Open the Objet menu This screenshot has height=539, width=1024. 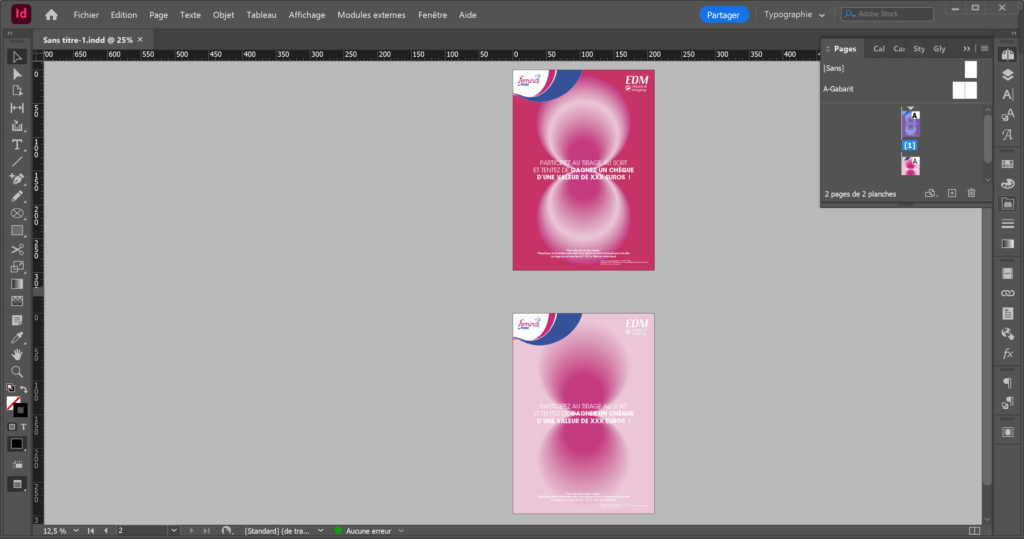[223, 15]
